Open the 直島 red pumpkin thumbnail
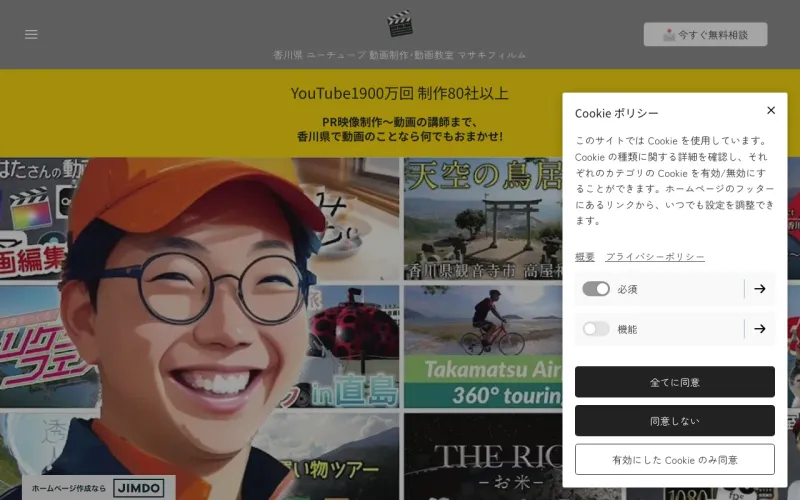The image size is (800, 500). pos(352,346)
